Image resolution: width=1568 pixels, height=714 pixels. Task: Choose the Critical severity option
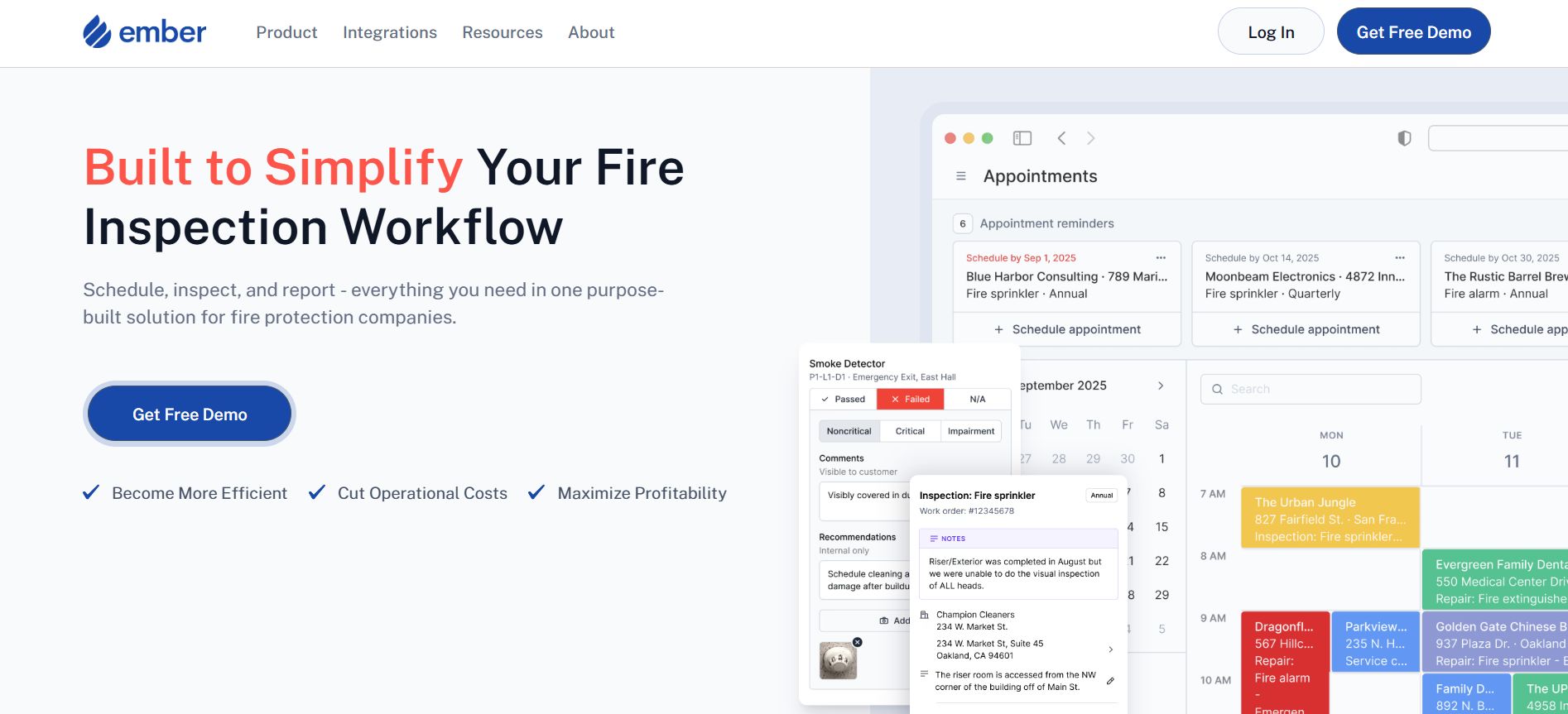pyautogui.click(x=910, y=431)
